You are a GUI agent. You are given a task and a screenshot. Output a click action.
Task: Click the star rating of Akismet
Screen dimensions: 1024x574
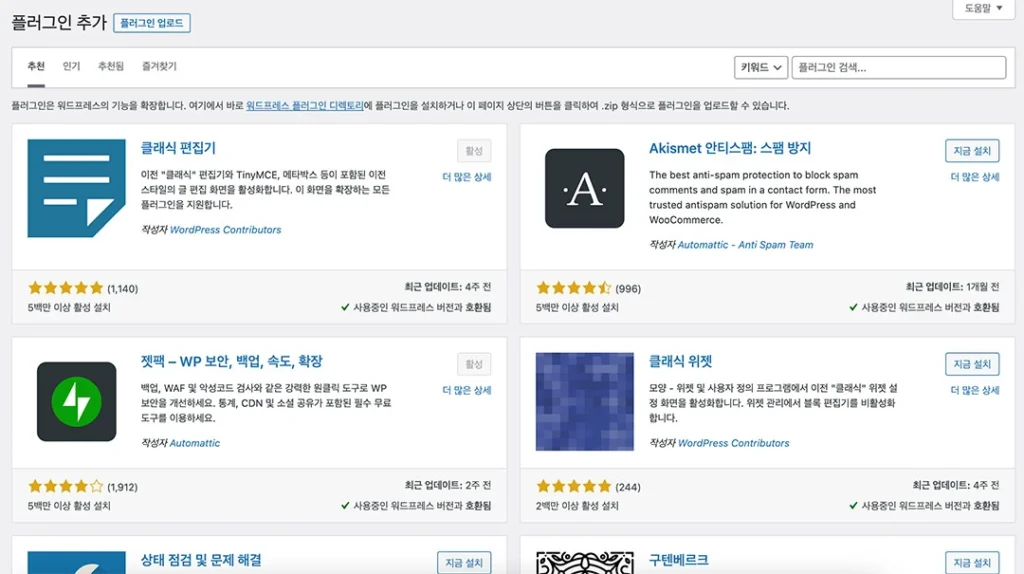[573, 287]
